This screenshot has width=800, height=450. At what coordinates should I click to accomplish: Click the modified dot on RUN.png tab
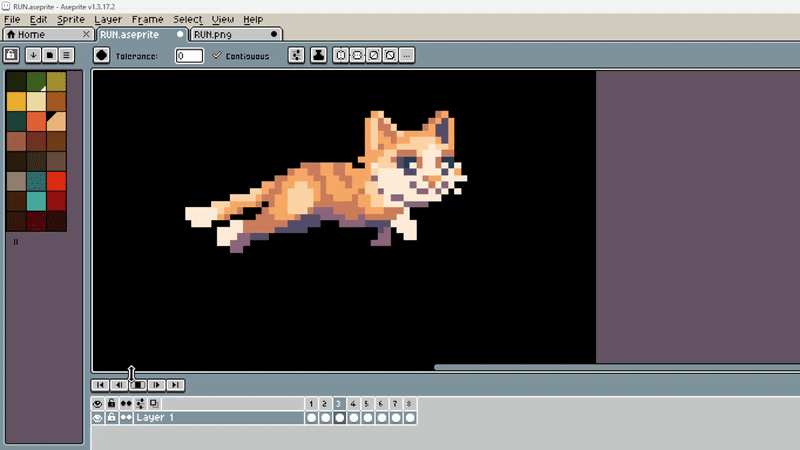pyautogui.click(x=274, y=34)
